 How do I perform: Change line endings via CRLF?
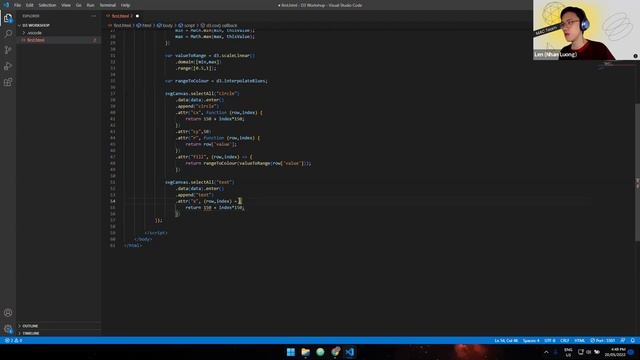click(565, 340)
